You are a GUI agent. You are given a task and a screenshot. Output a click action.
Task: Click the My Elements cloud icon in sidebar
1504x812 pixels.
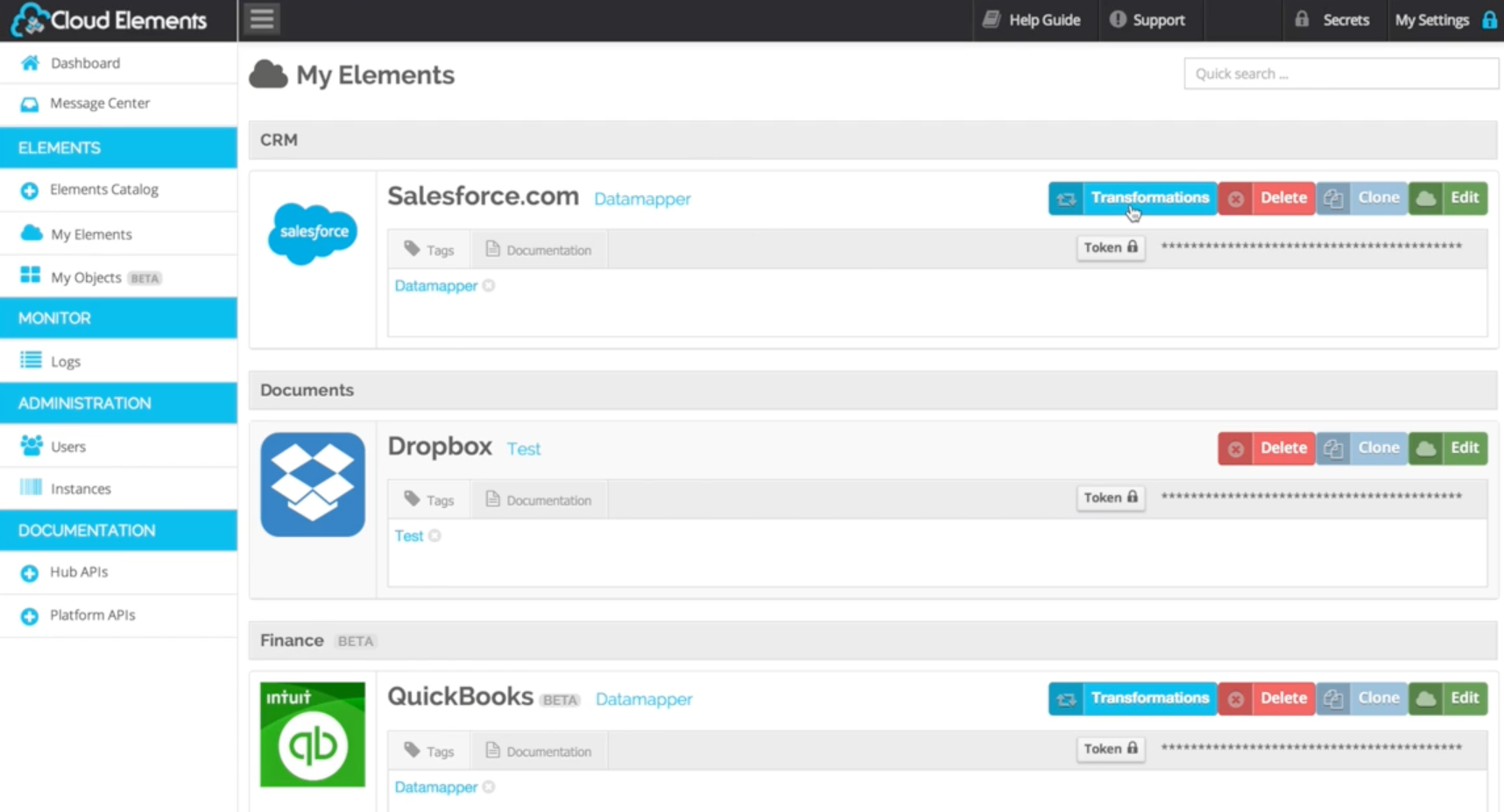point(31,233)
